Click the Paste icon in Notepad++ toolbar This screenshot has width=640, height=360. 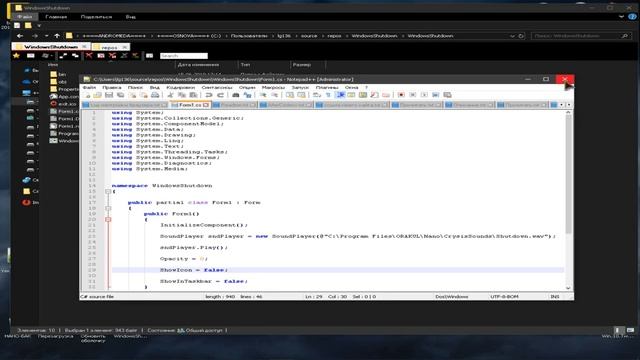[193, 95]
